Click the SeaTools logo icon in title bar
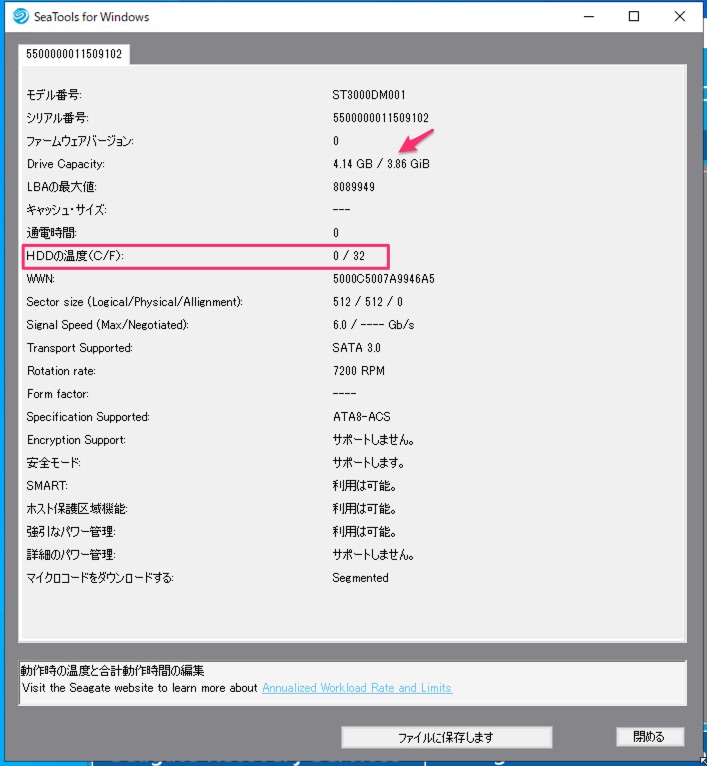The height and width of the screenshot is (766, 707). coord(20,16)
